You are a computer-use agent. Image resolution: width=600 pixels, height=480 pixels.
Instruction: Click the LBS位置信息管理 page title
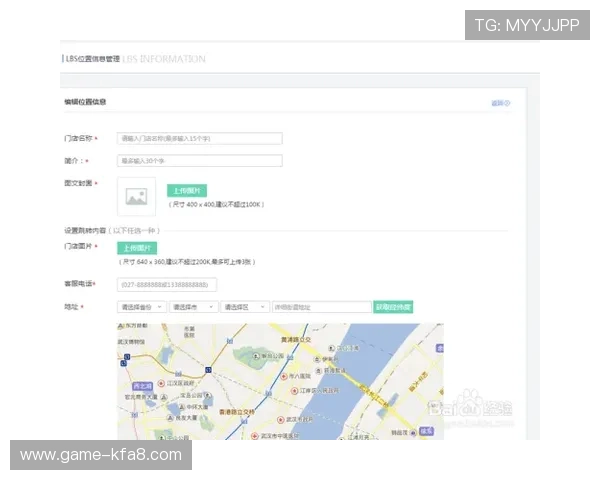tap(93, 59)
